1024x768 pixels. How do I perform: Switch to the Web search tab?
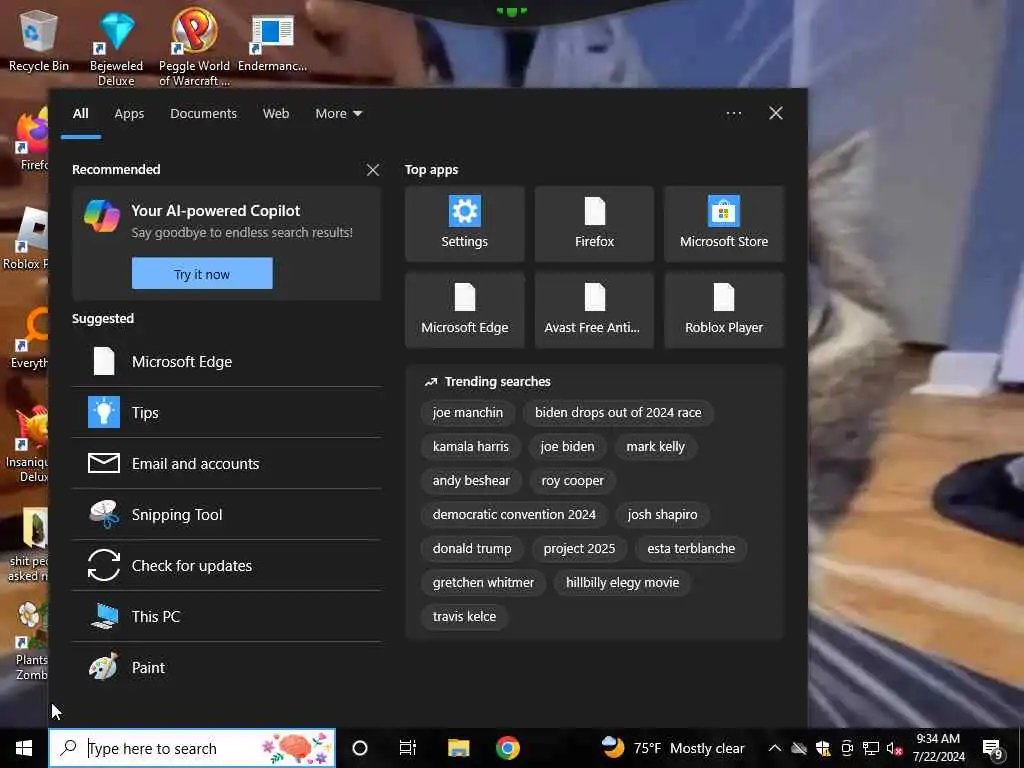[x=276, y=114]
